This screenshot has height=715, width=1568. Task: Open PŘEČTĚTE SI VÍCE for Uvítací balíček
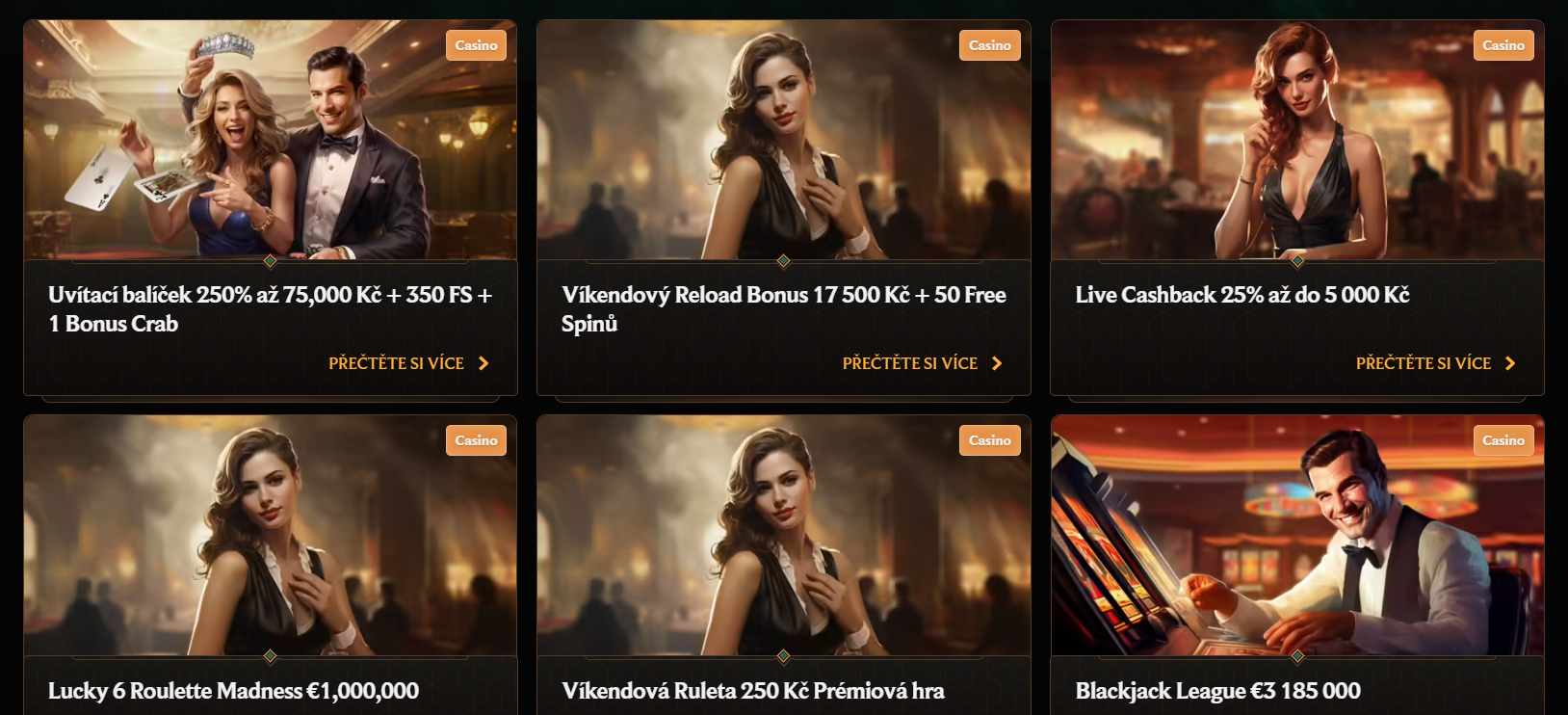point(396,363)
